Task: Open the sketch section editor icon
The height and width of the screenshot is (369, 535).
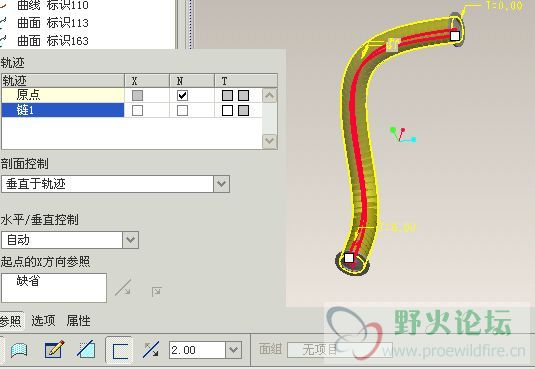Action: pos(54,349)
